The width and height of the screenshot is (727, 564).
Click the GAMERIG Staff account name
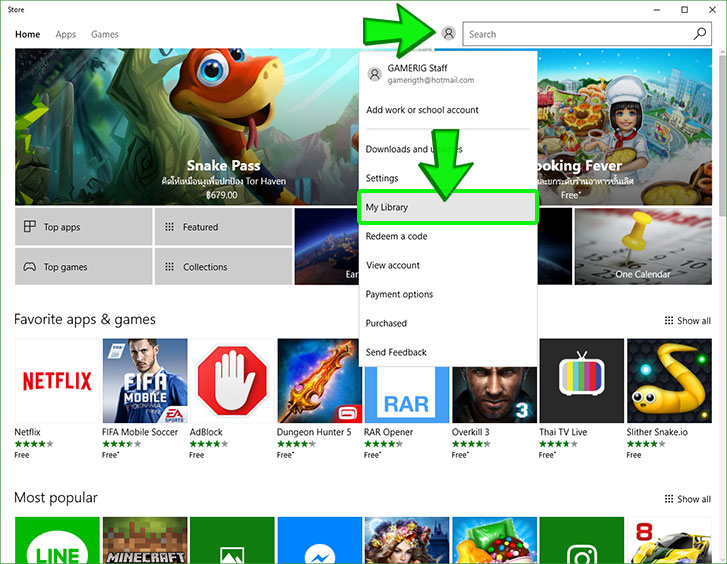click(x=417, y=68)
